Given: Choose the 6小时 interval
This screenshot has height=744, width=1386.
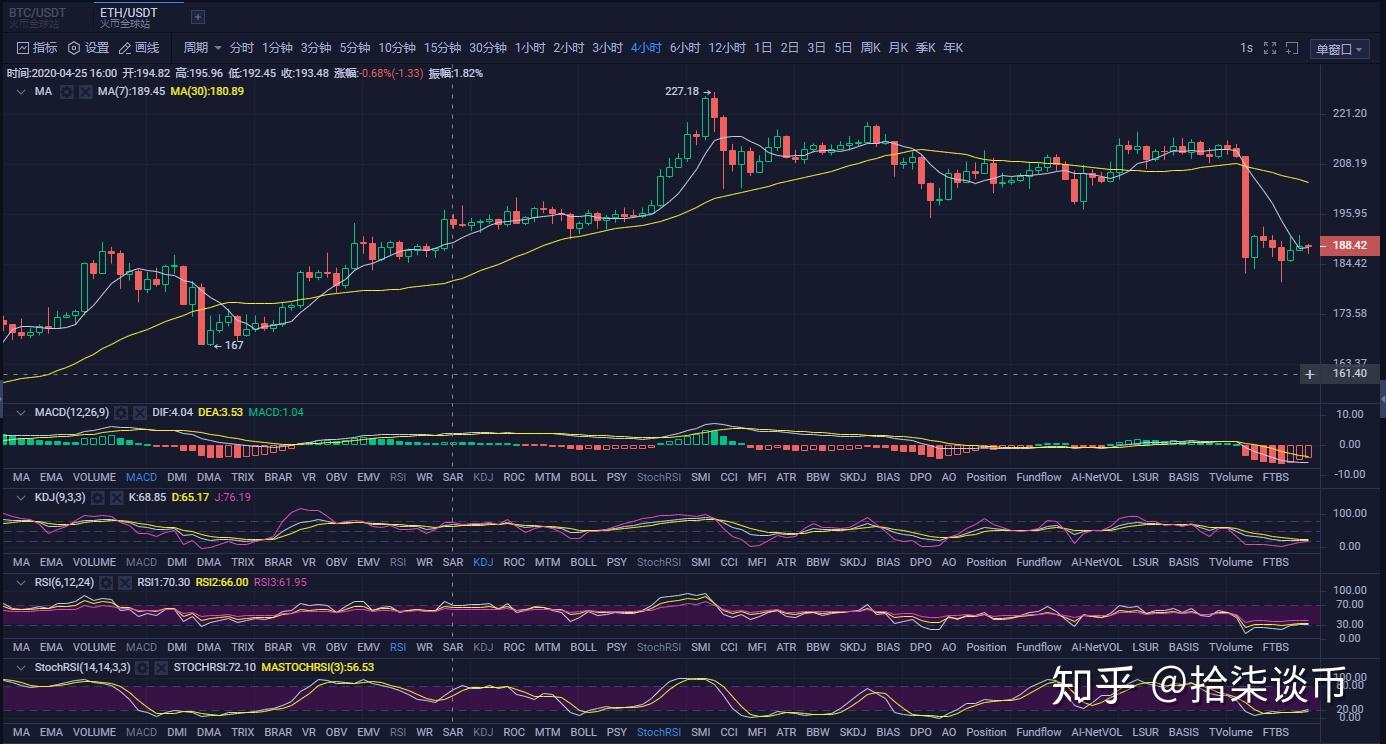Looking at the screenshot, I should (x=685, y=48).
